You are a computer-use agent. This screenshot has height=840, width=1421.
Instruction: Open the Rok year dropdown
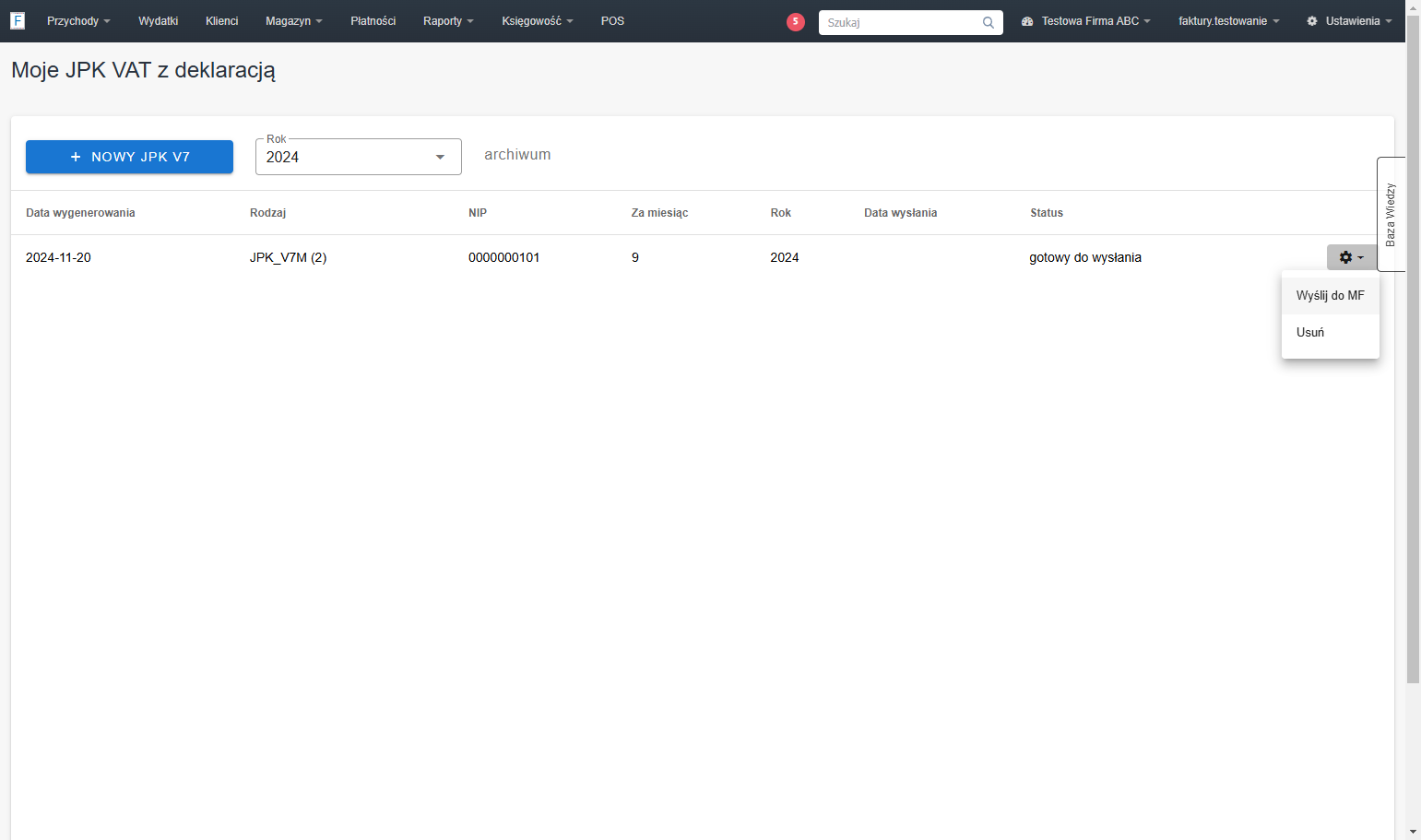(359, 157)
